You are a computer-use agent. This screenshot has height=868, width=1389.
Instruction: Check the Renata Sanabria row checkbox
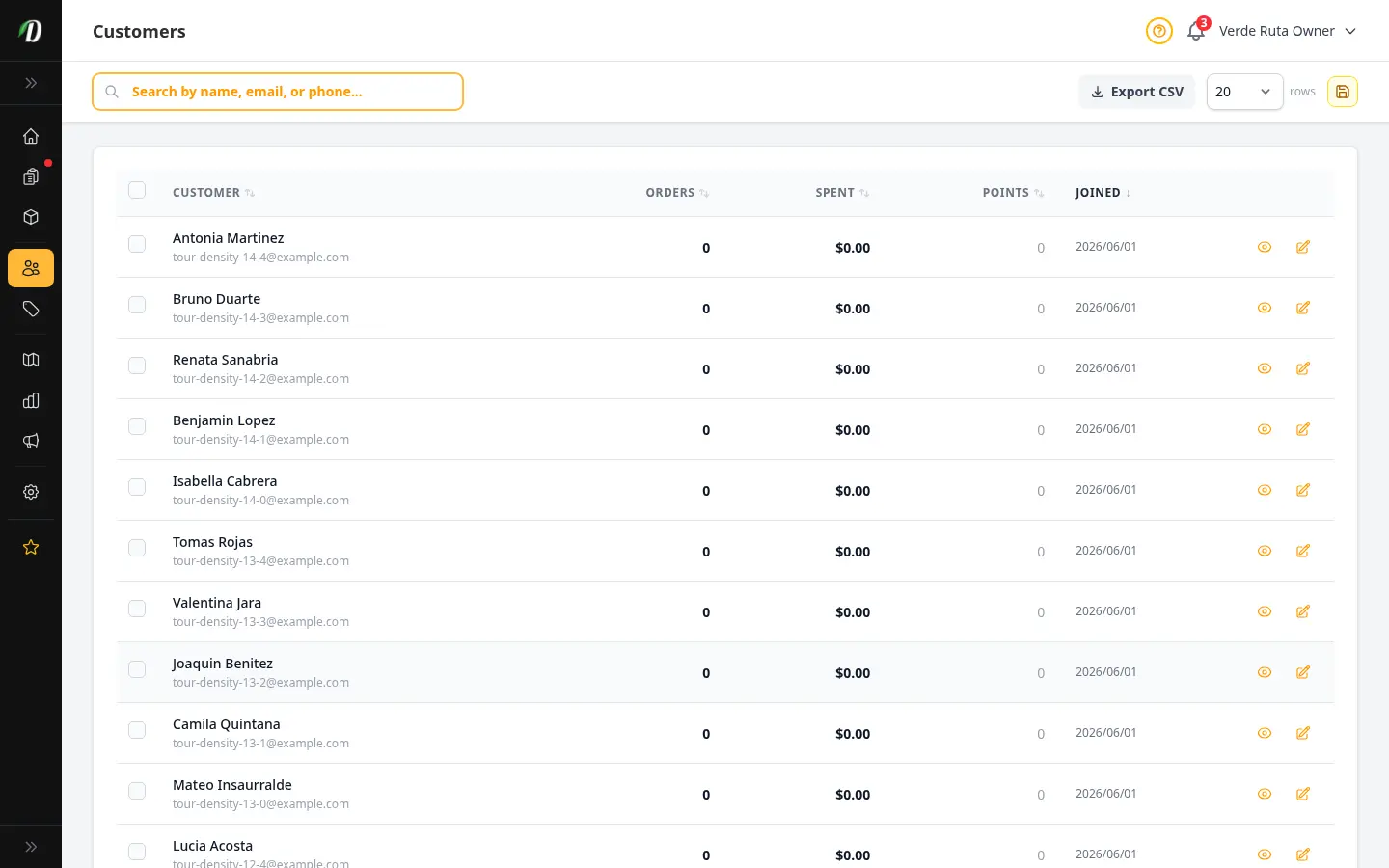137,366
